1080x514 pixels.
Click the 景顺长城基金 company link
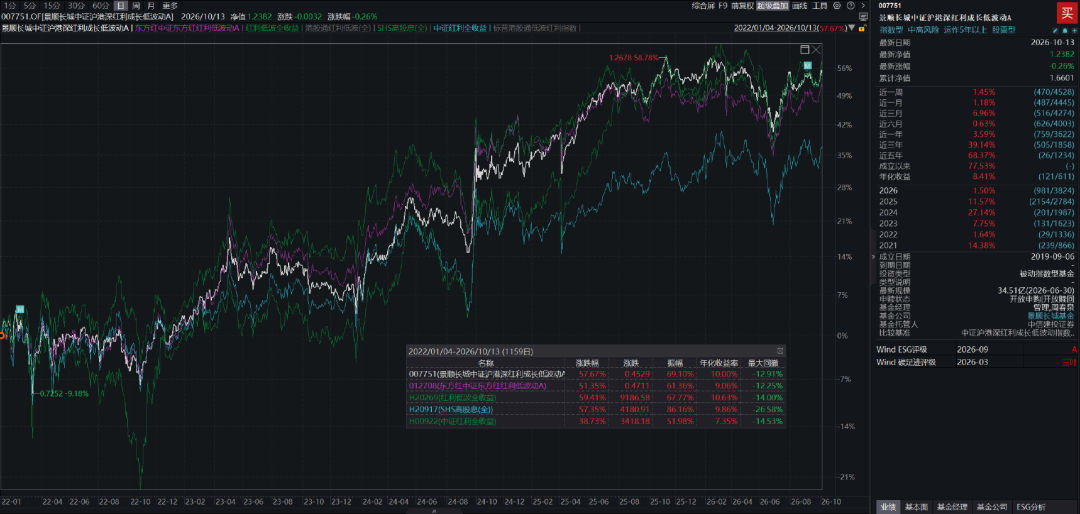[x=1050, y=315]
